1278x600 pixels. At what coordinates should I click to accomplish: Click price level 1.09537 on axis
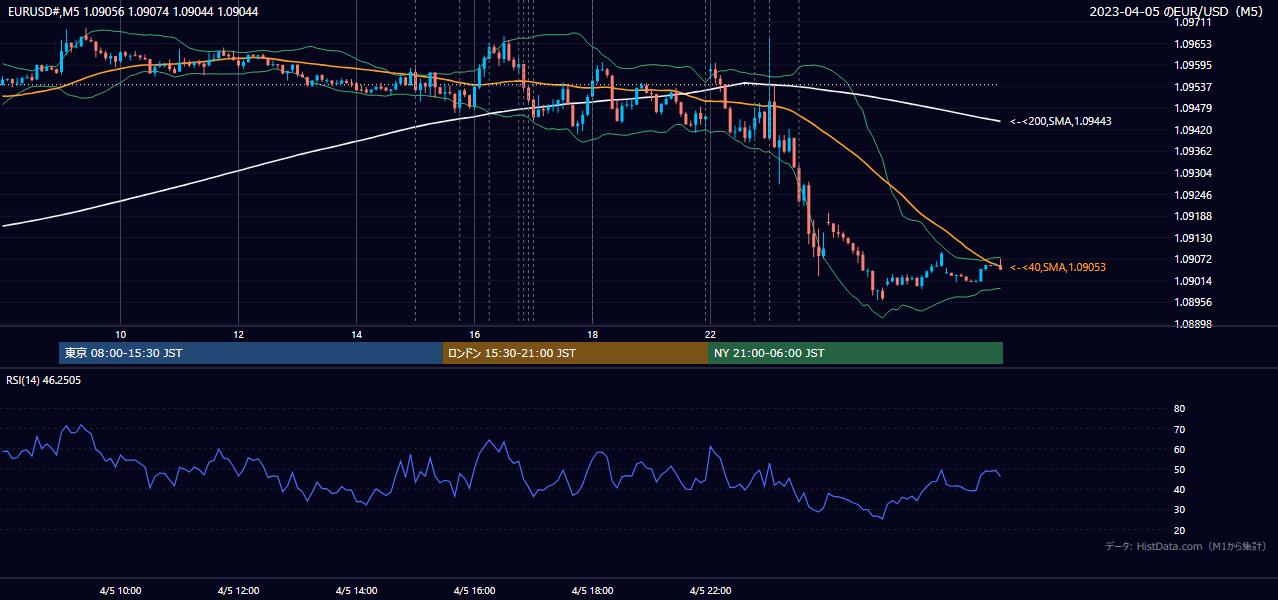[x=1192, y=87]
